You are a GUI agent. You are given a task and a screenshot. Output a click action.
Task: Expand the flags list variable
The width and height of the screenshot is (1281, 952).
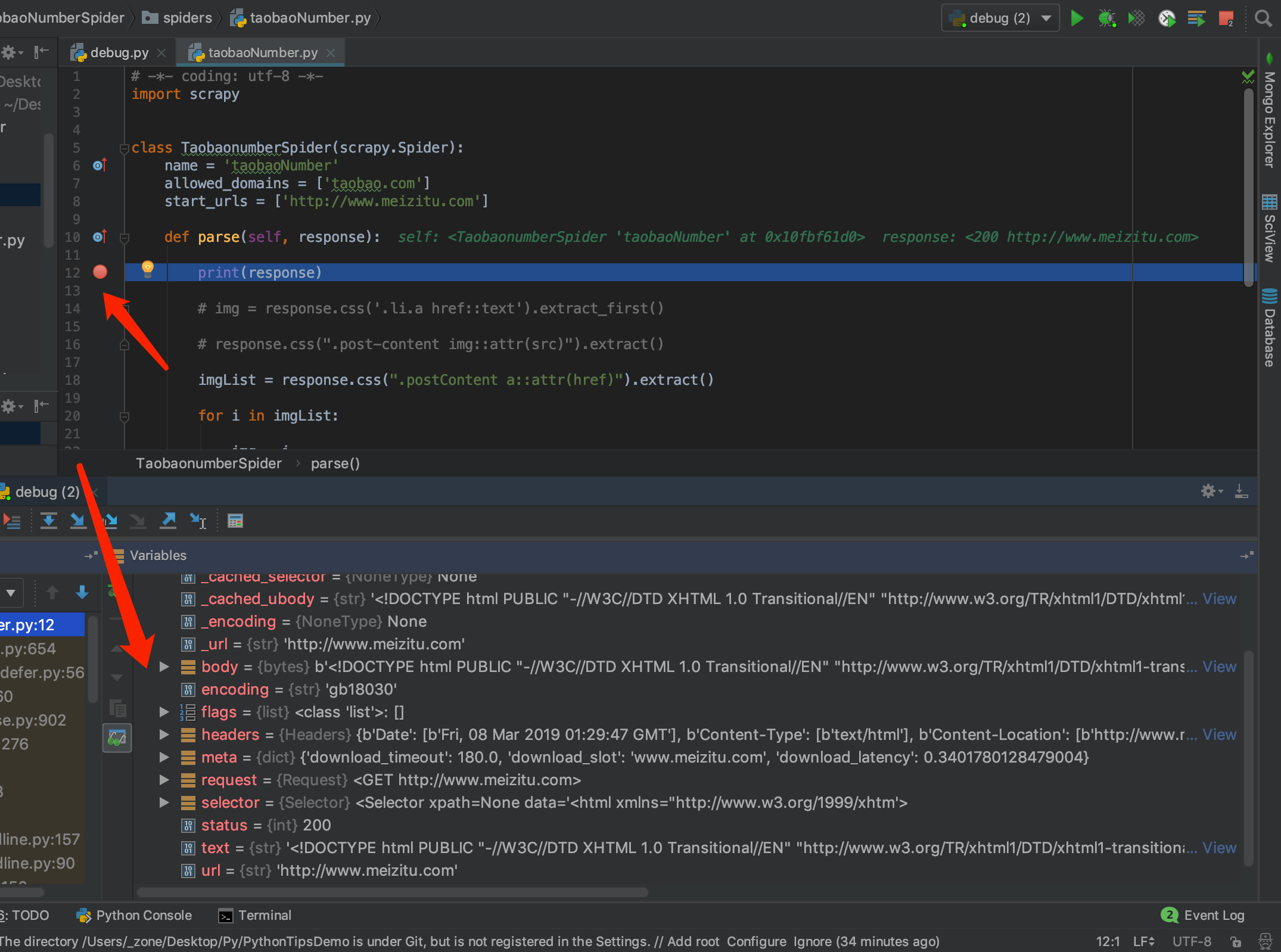pyautogui.click(x=164, y=712)
